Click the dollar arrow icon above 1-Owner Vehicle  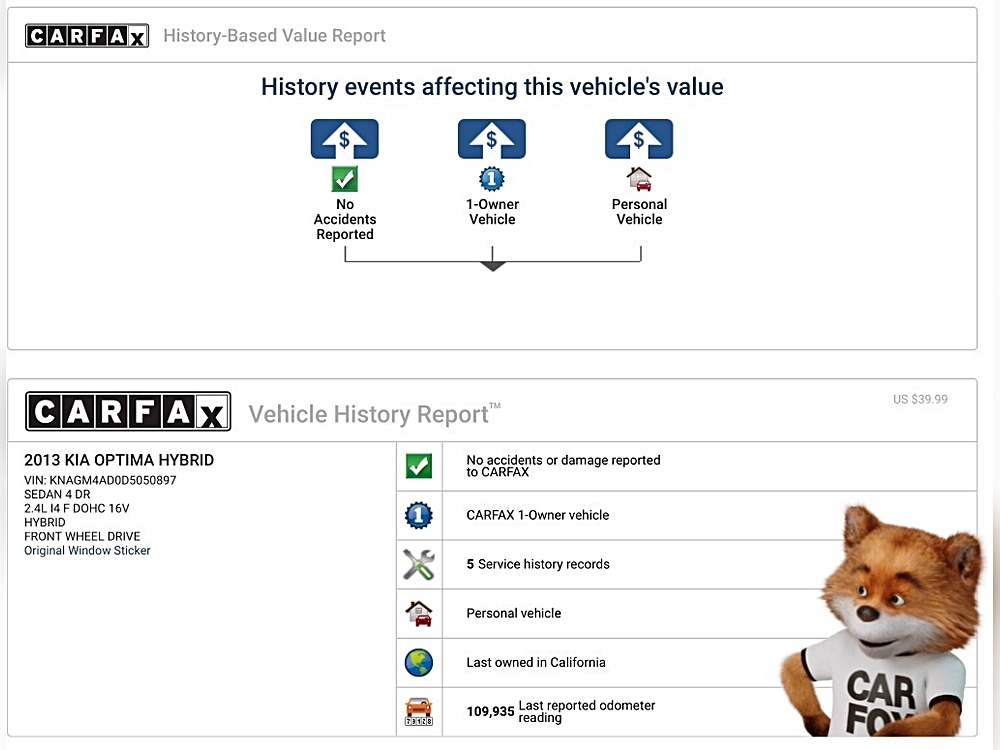point(492,139)
